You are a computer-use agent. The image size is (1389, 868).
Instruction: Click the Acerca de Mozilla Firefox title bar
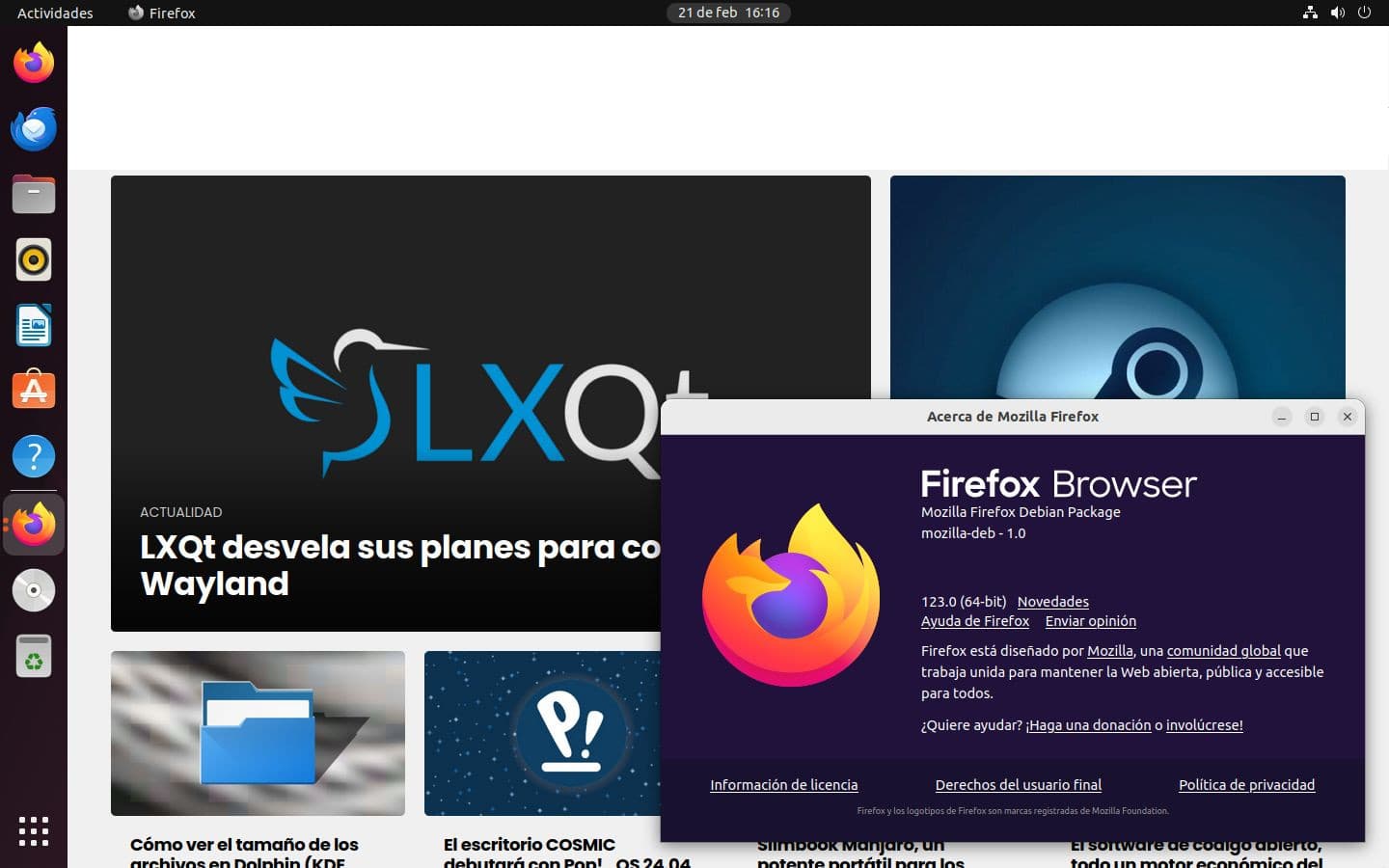[x=1012, y=417]
